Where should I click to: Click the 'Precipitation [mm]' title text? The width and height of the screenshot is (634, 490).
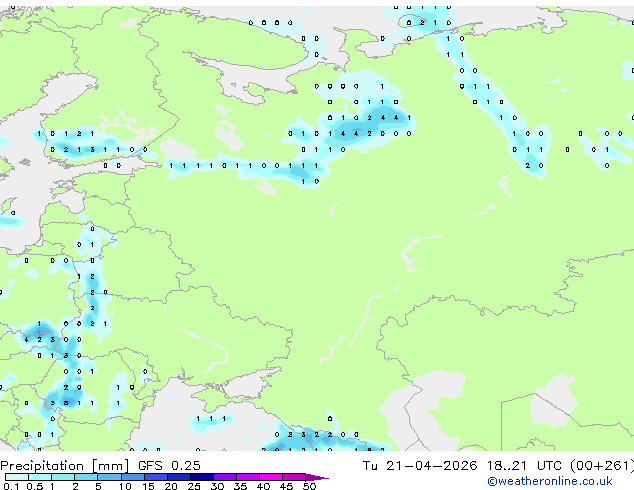coord(65,466)
